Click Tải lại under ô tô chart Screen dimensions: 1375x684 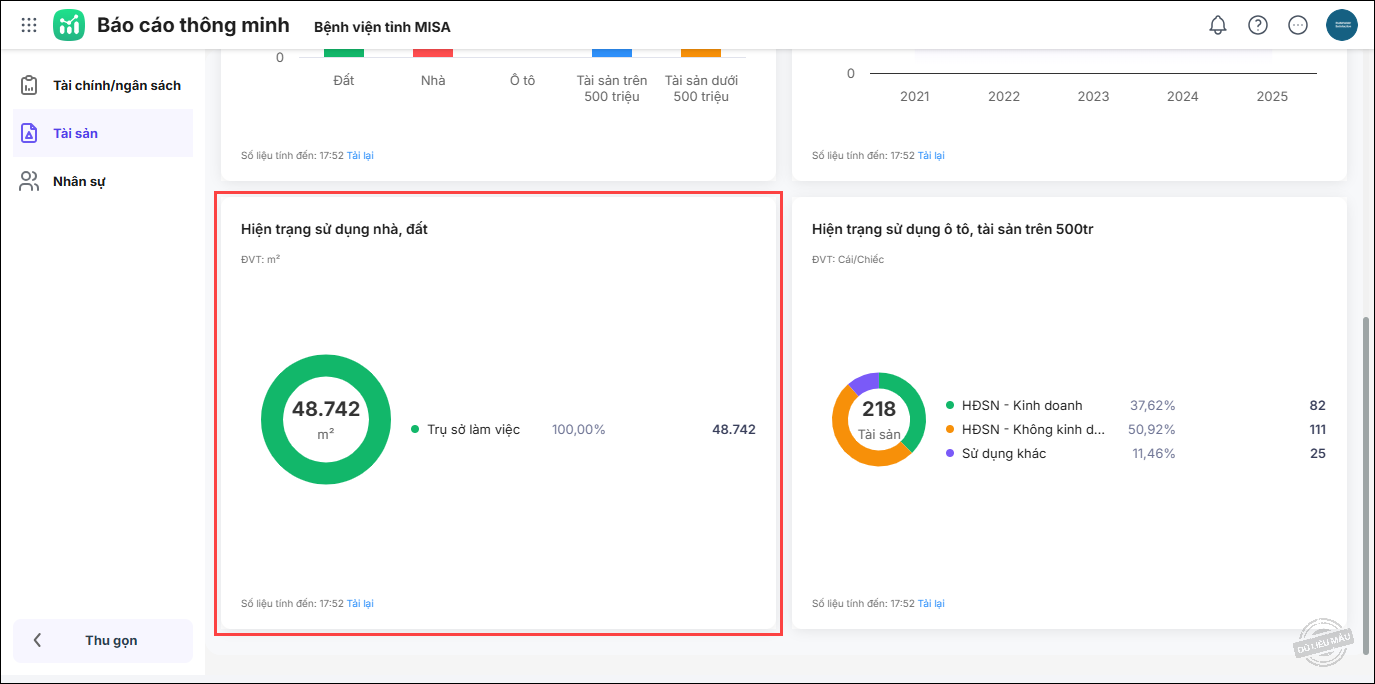pos(931,604)
